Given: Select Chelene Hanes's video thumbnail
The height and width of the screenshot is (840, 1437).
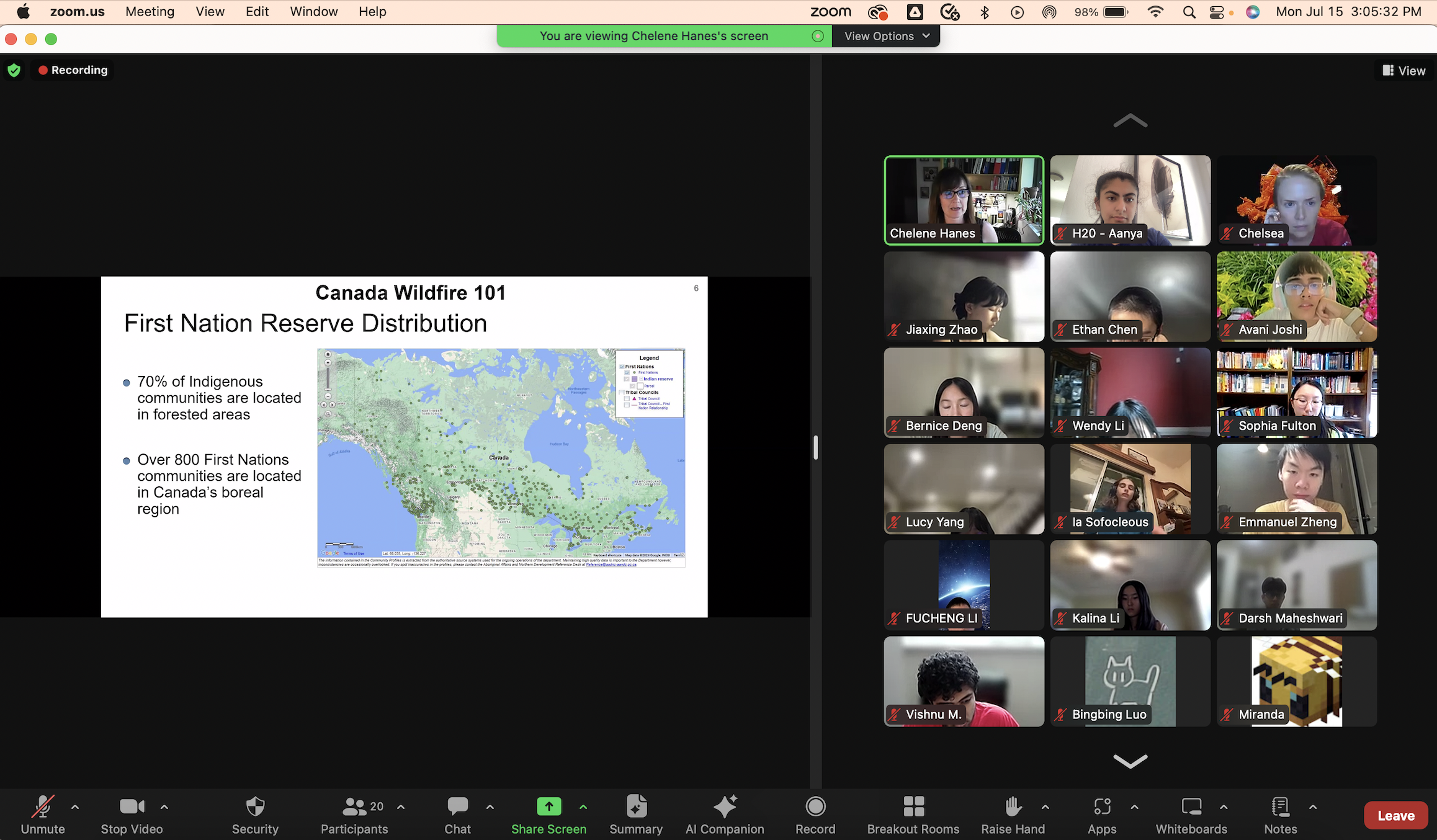Looking at the screenshot, I should click(x=964, y=200).
